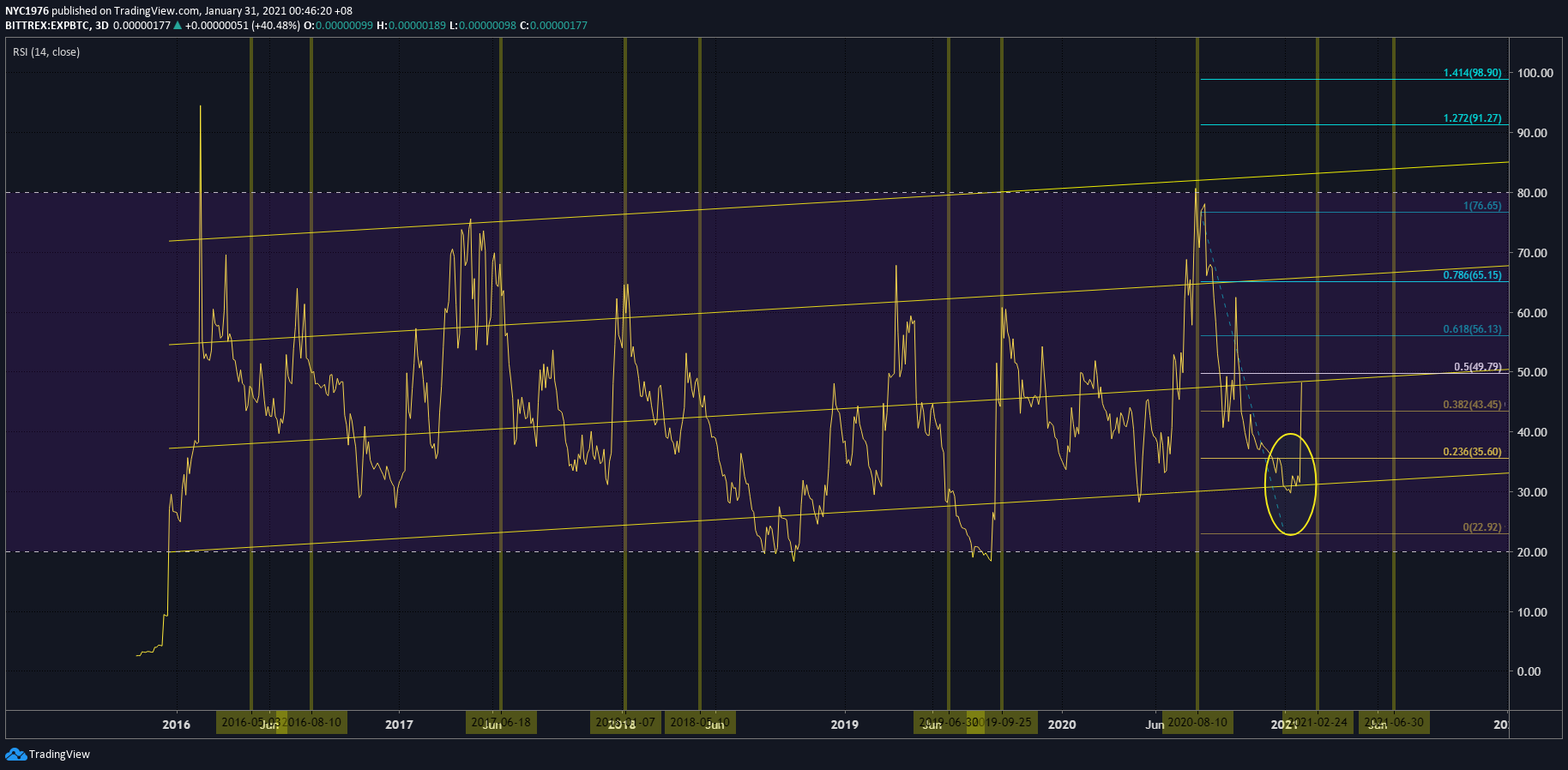The width and height of the screenshot is (1568, 770).
Task: Click the 2019 year label on time axis
Action: (x=844, y=725)
